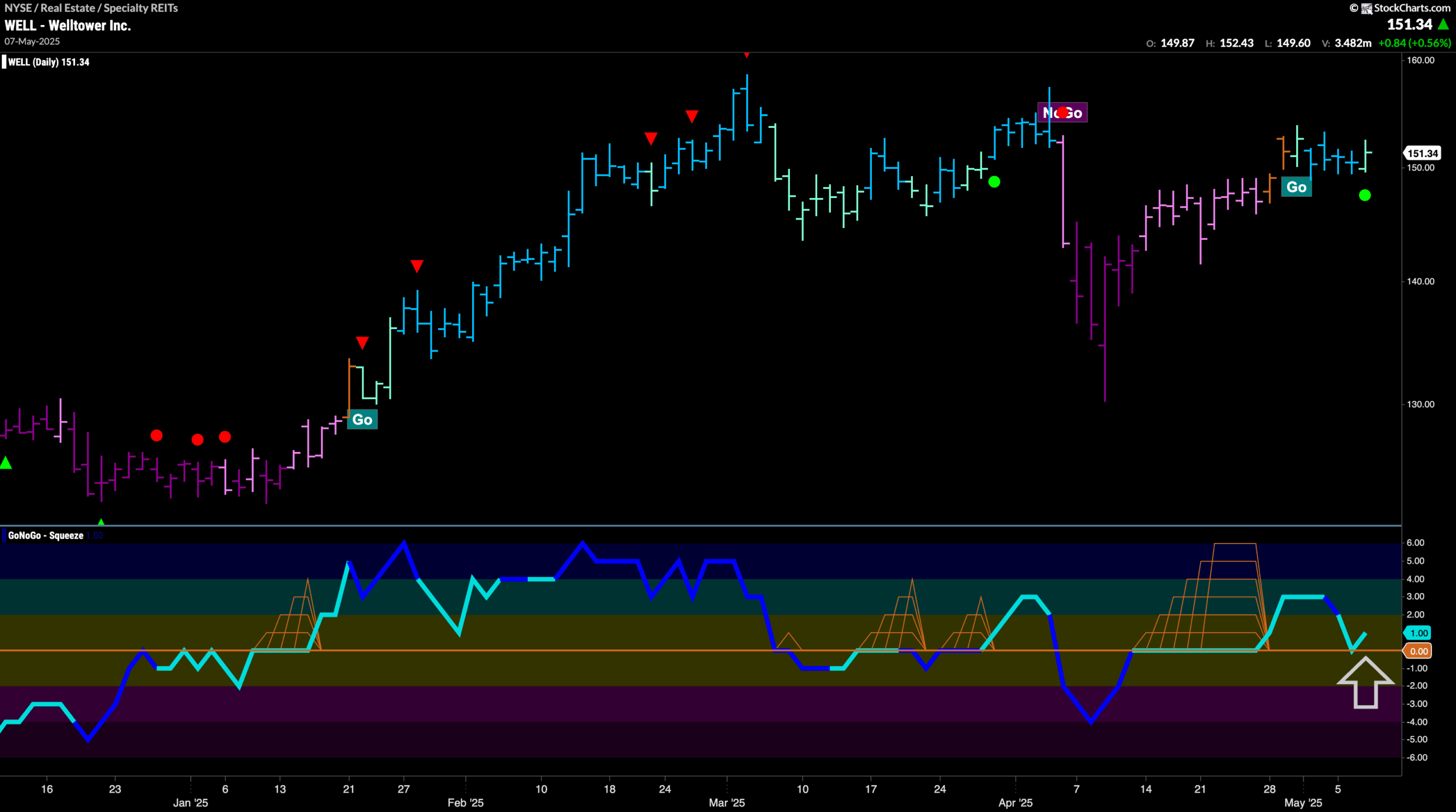
Task: Click the green triangle at the left edge
Action: (6, 463)
